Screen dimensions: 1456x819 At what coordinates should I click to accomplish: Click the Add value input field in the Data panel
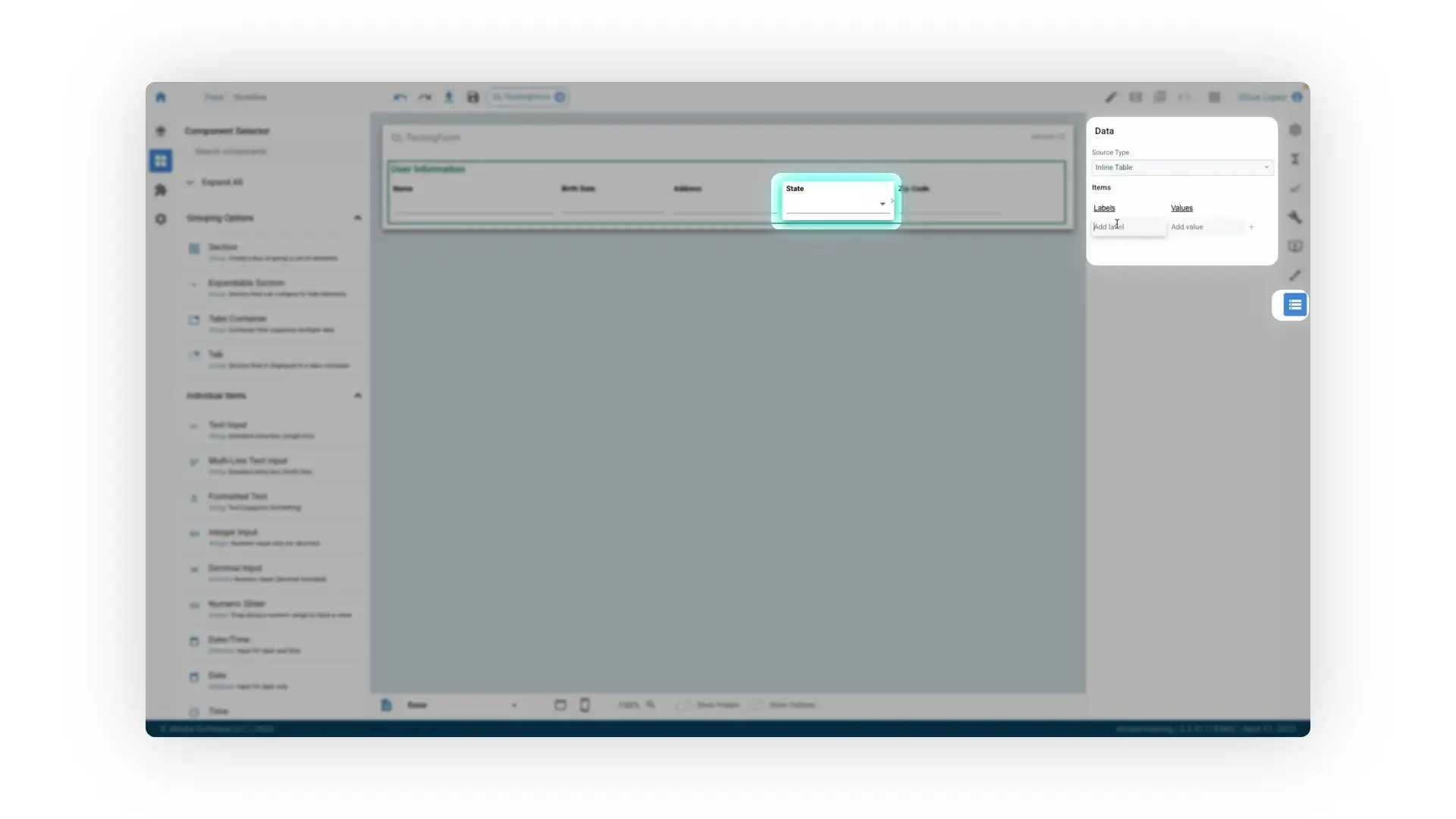1204,226
